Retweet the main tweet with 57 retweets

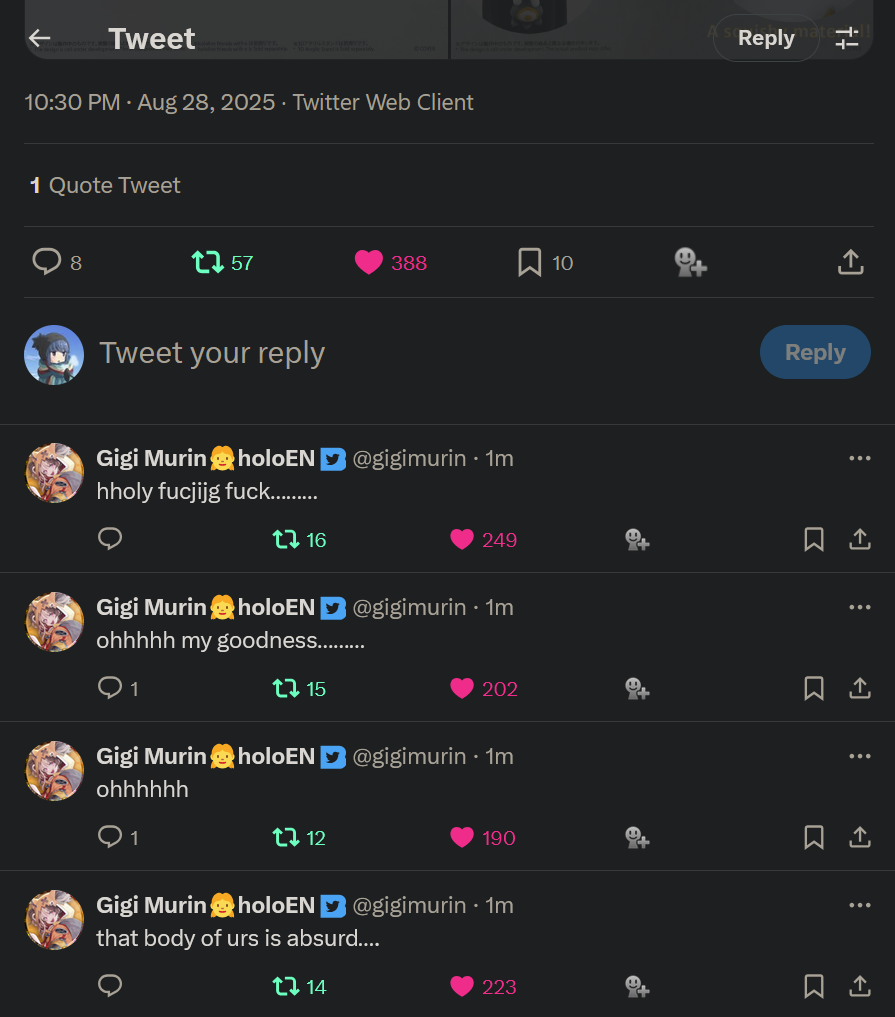click(x=208, y=262)
